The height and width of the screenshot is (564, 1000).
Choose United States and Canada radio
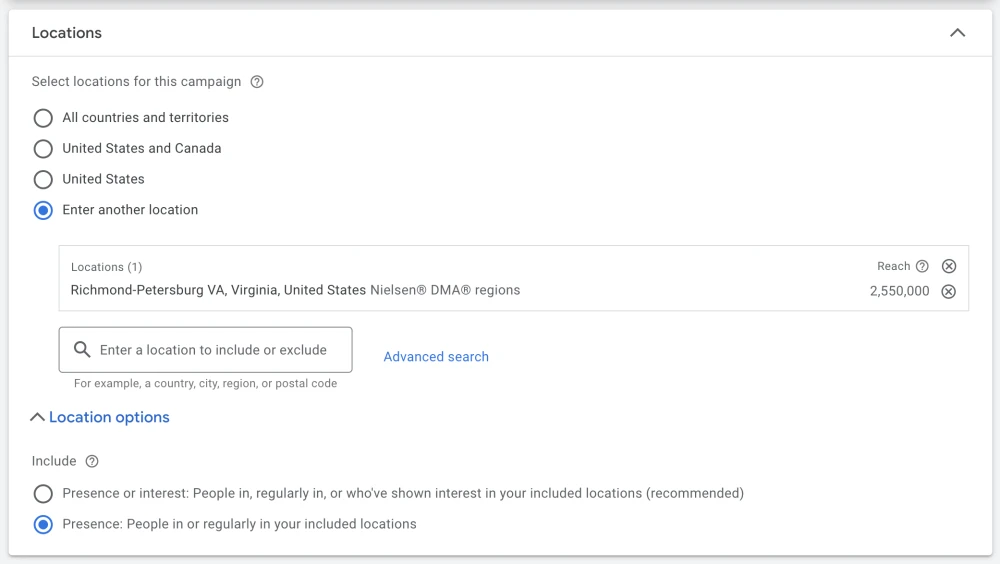(x=43, y=149)
